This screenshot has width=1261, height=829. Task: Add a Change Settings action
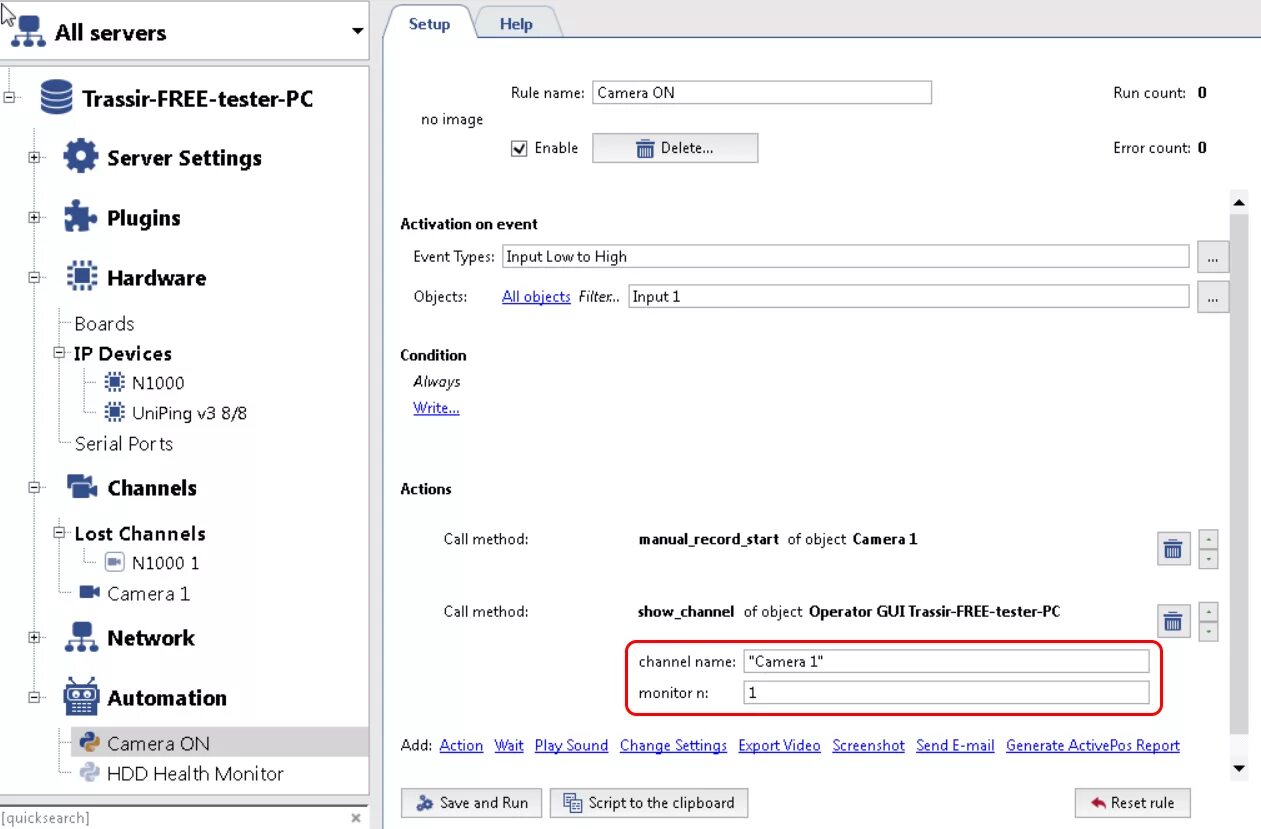pyautogui.click(x=673, y=745)
